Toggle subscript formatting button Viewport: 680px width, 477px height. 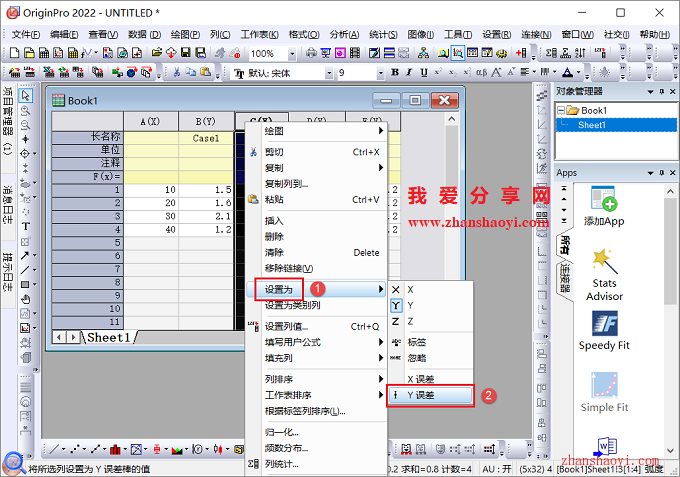452,72
